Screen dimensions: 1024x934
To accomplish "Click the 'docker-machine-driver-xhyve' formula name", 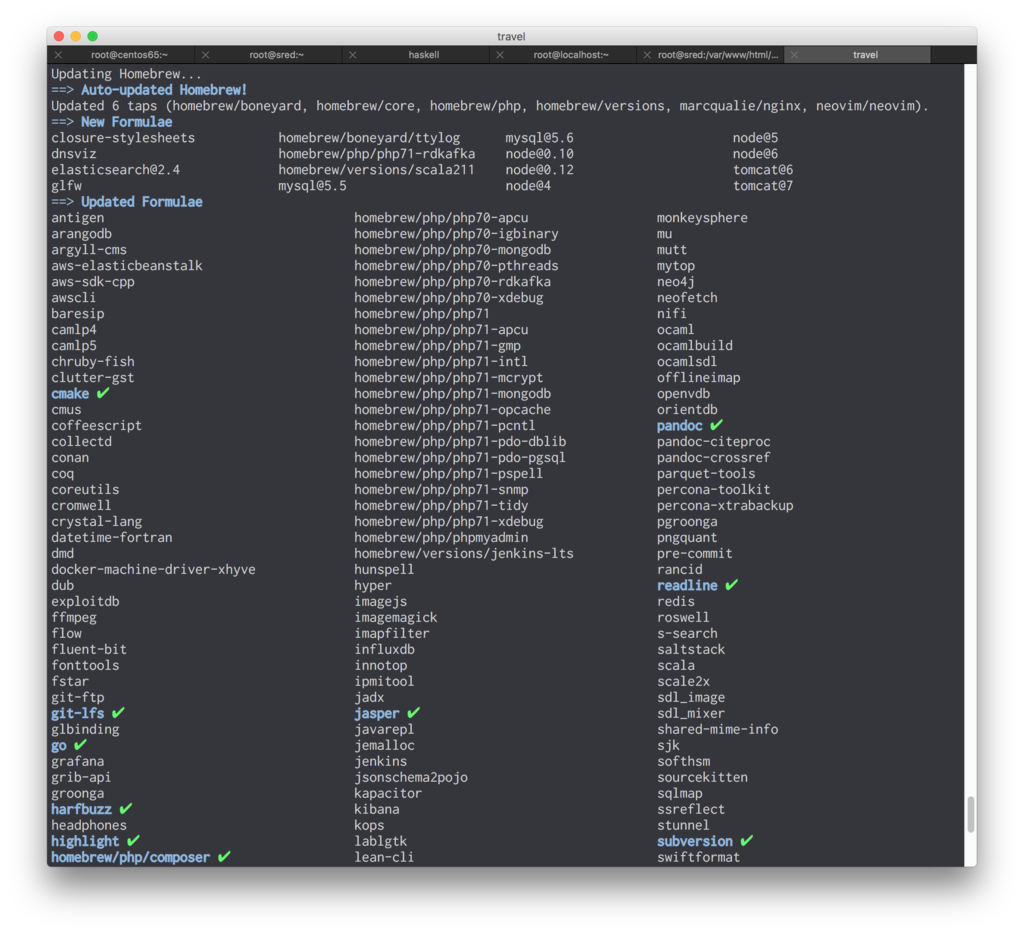I will coord(153,570).
